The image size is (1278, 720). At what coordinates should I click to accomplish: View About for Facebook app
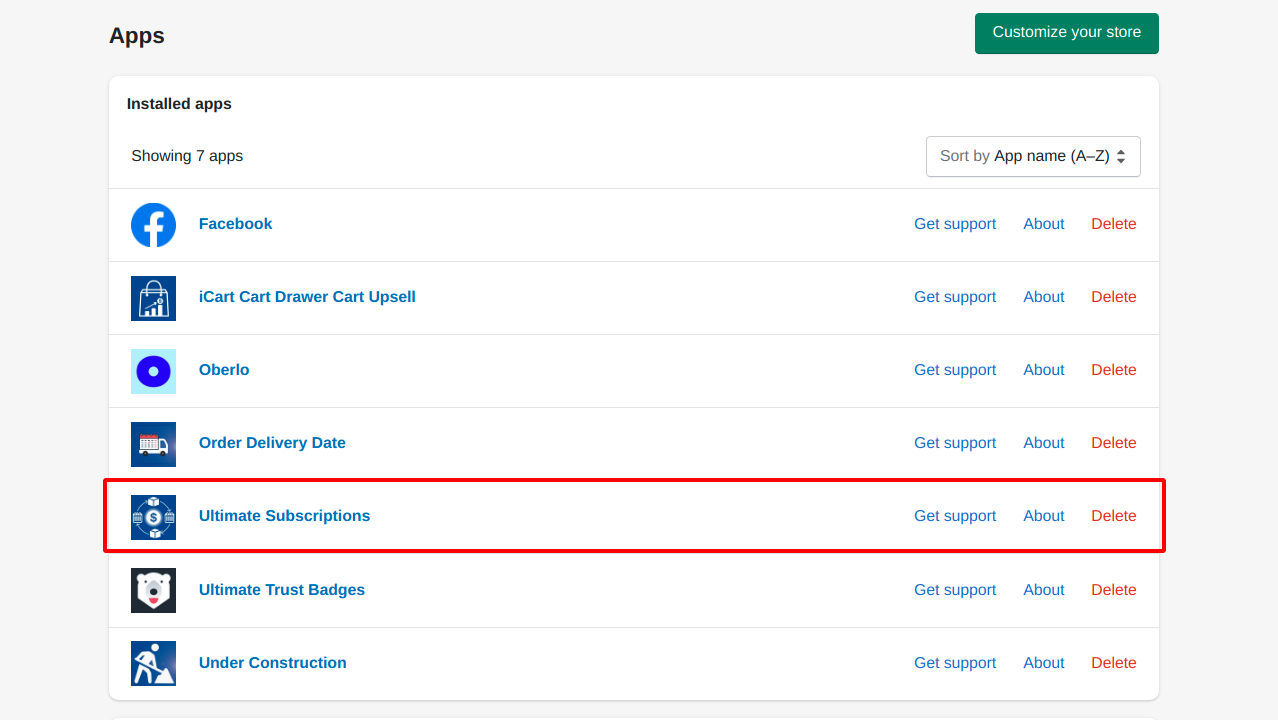pyautogui.click(x=1044, y=224)
